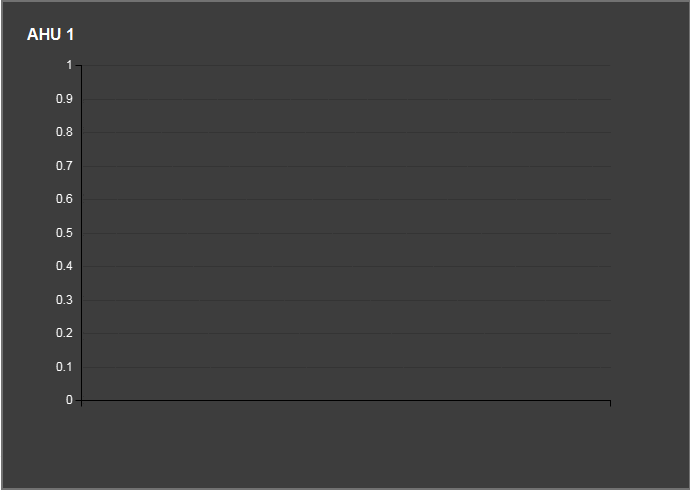The width and height of the screenshot is (690, 491).
Task: Click the AHU 1 chart title
Action: (x=50, y=35)
